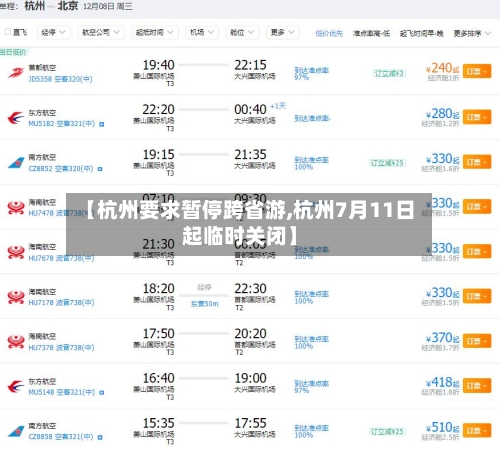Click the Hainan Airlines logo for HU7178
This screenshot has height=450, width=500.
(x=16, y=297)
